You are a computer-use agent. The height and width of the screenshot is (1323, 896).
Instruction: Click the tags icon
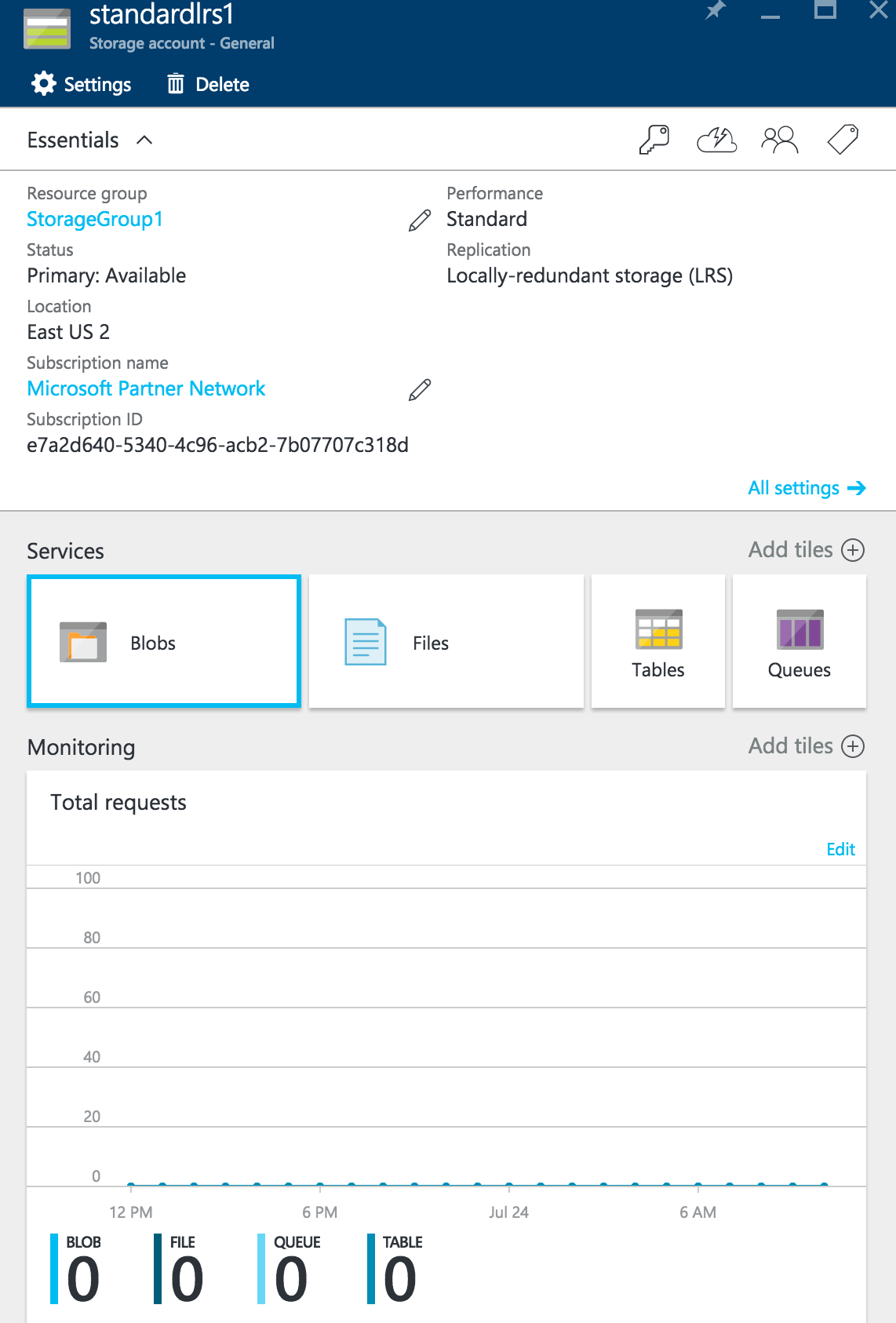(843, 140)
